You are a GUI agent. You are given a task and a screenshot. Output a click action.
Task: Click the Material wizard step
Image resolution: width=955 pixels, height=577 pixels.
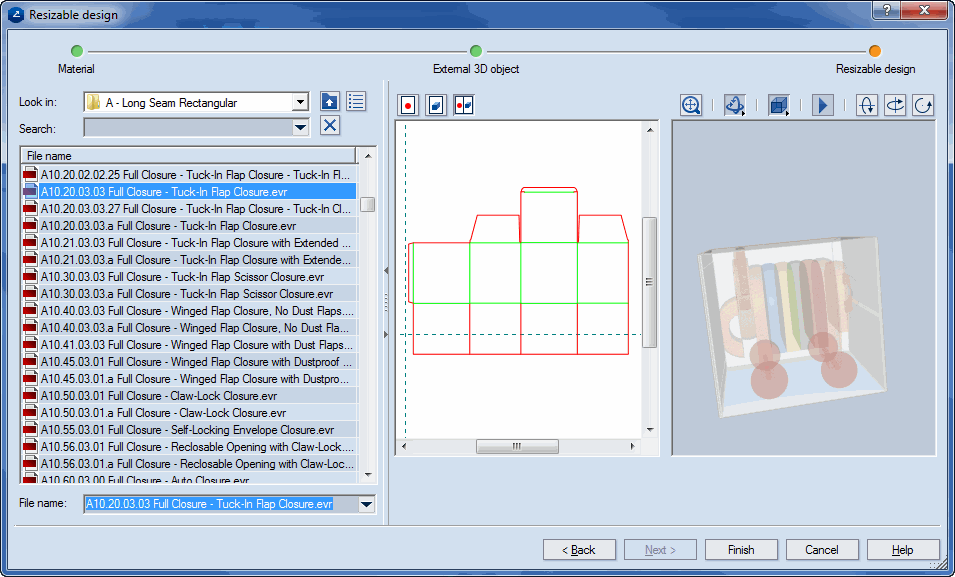coord(77,51)
